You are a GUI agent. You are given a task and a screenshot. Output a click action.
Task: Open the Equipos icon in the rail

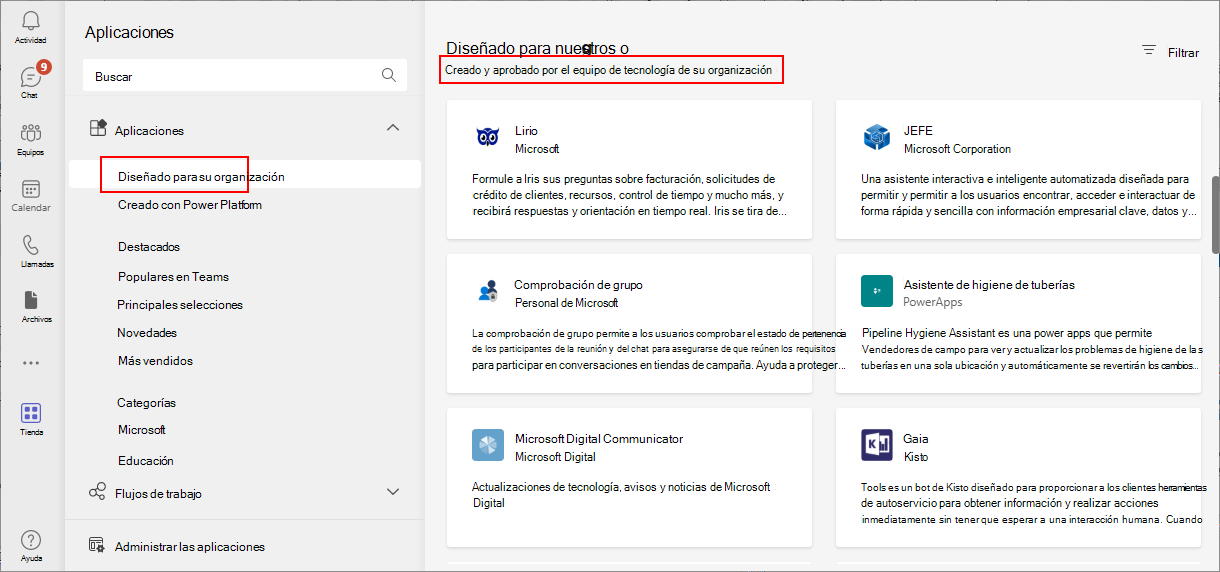[31, 133]
